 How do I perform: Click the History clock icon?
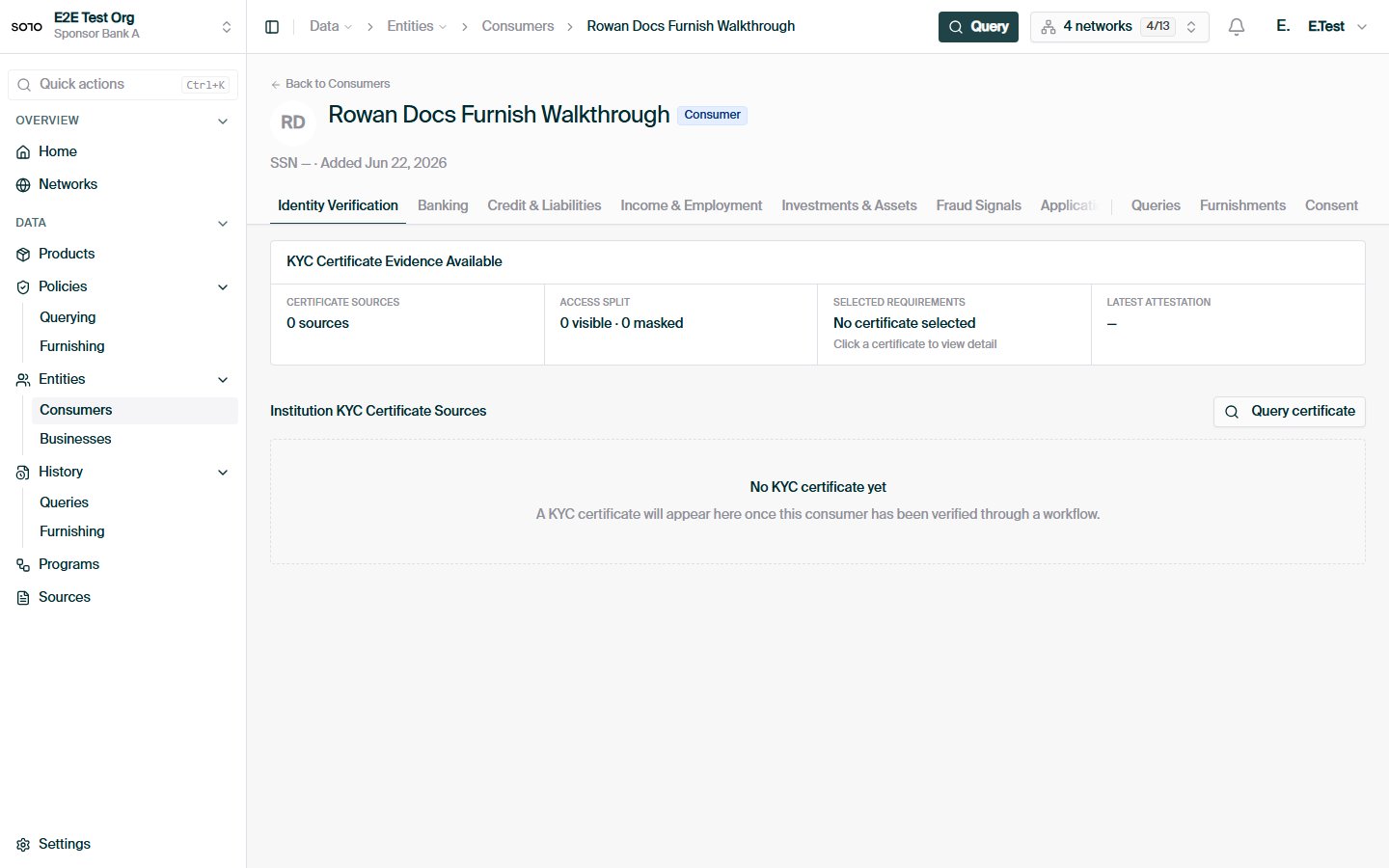click(23, 473)
